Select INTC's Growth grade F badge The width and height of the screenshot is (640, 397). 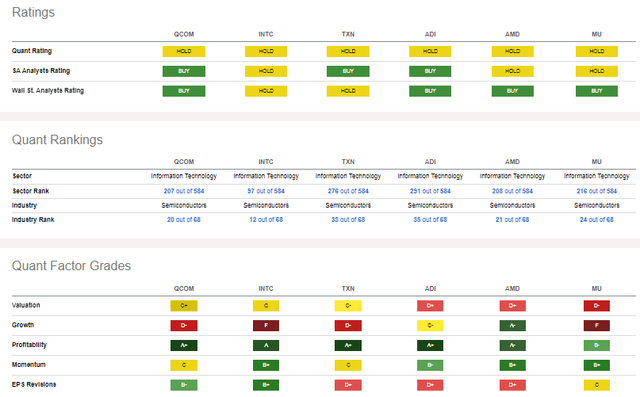[266, 326]
